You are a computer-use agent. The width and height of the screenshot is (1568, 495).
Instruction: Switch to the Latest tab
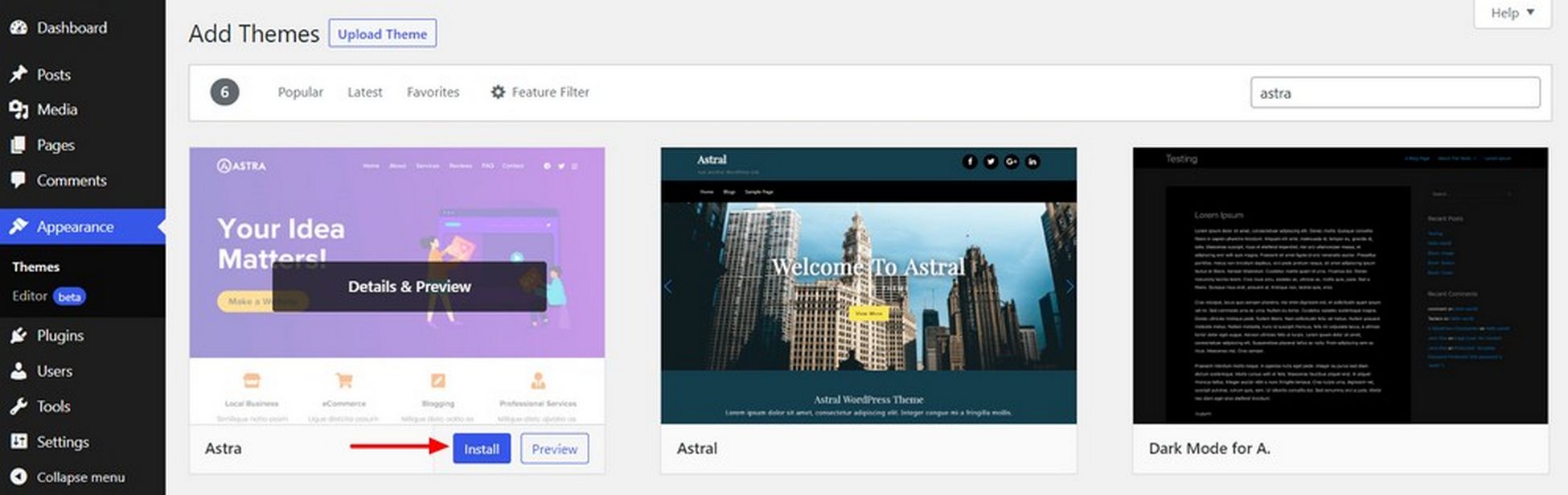[365, 92]
